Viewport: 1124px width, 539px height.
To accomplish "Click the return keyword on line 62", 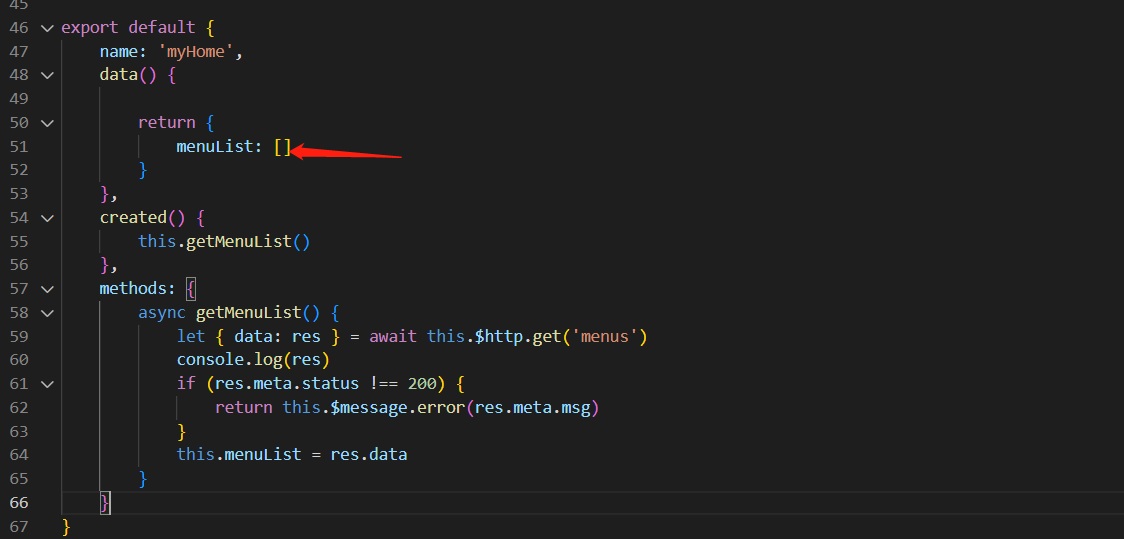I will tap(244, 408).
